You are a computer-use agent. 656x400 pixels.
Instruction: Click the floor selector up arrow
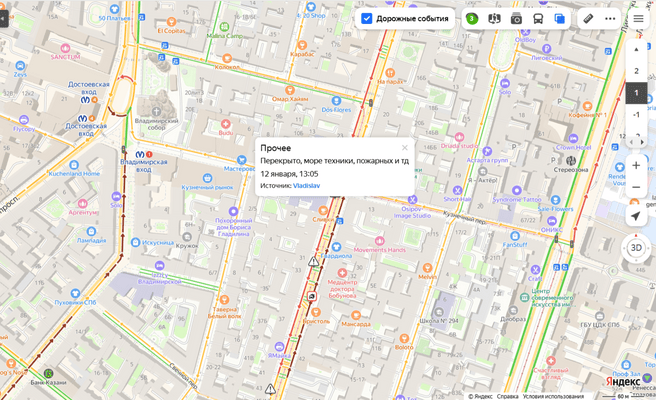[636, 49]
